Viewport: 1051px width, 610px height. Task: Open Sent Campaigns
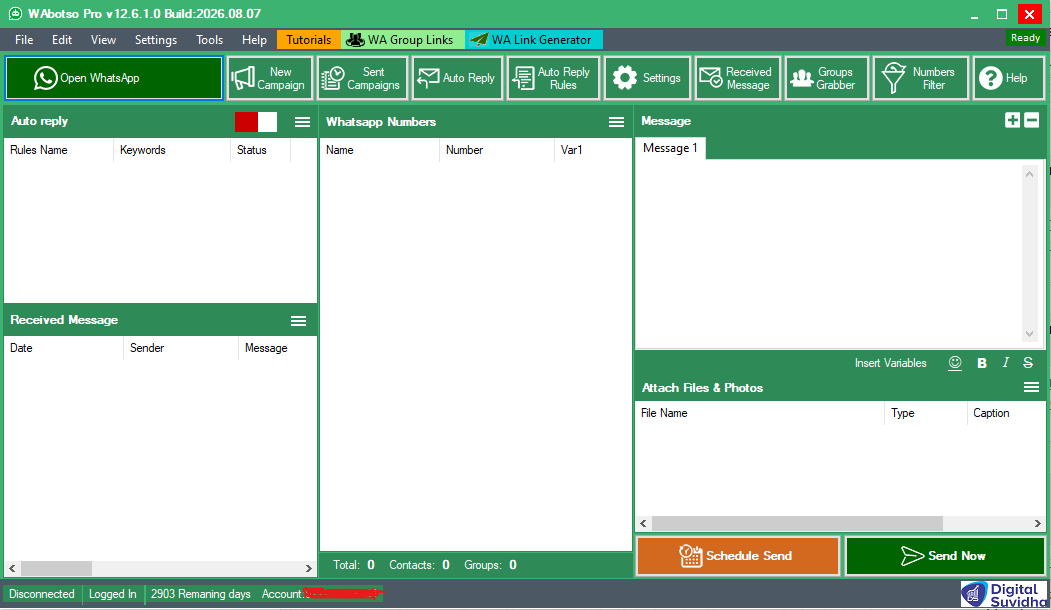[x=363, y=78]
